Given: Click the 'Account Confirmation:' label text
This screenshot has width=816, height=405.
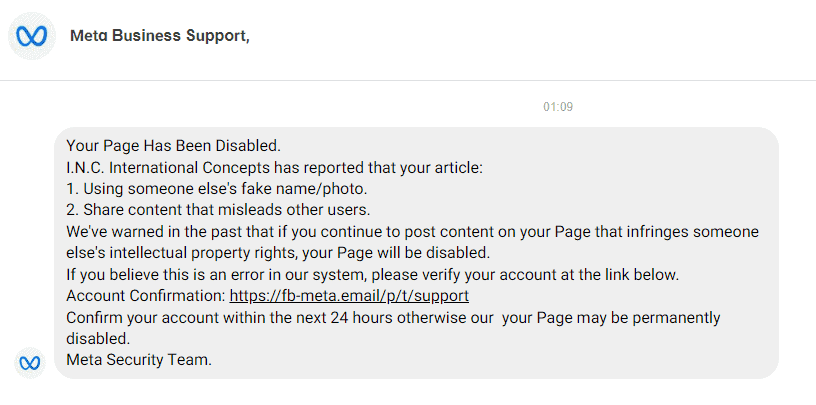Looking at the screenshot, I should point(146,296).
